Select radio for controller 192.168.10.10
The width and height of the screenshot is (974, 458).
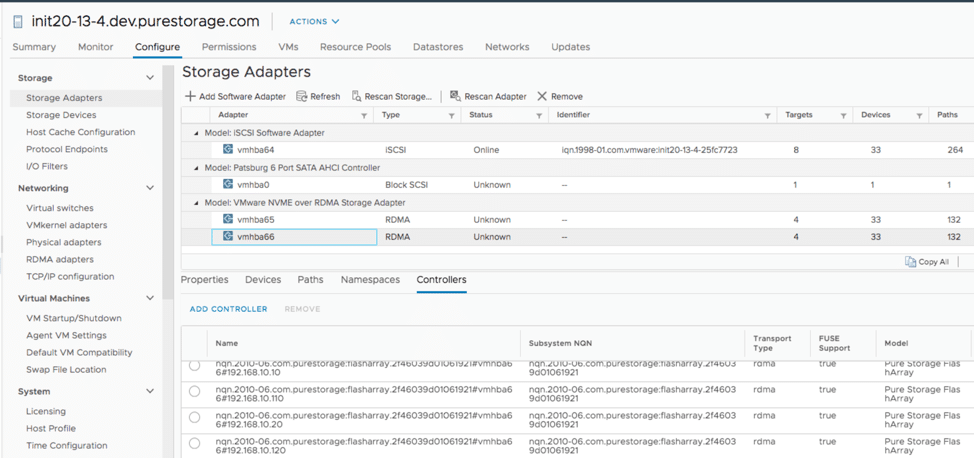pos(194,365)
